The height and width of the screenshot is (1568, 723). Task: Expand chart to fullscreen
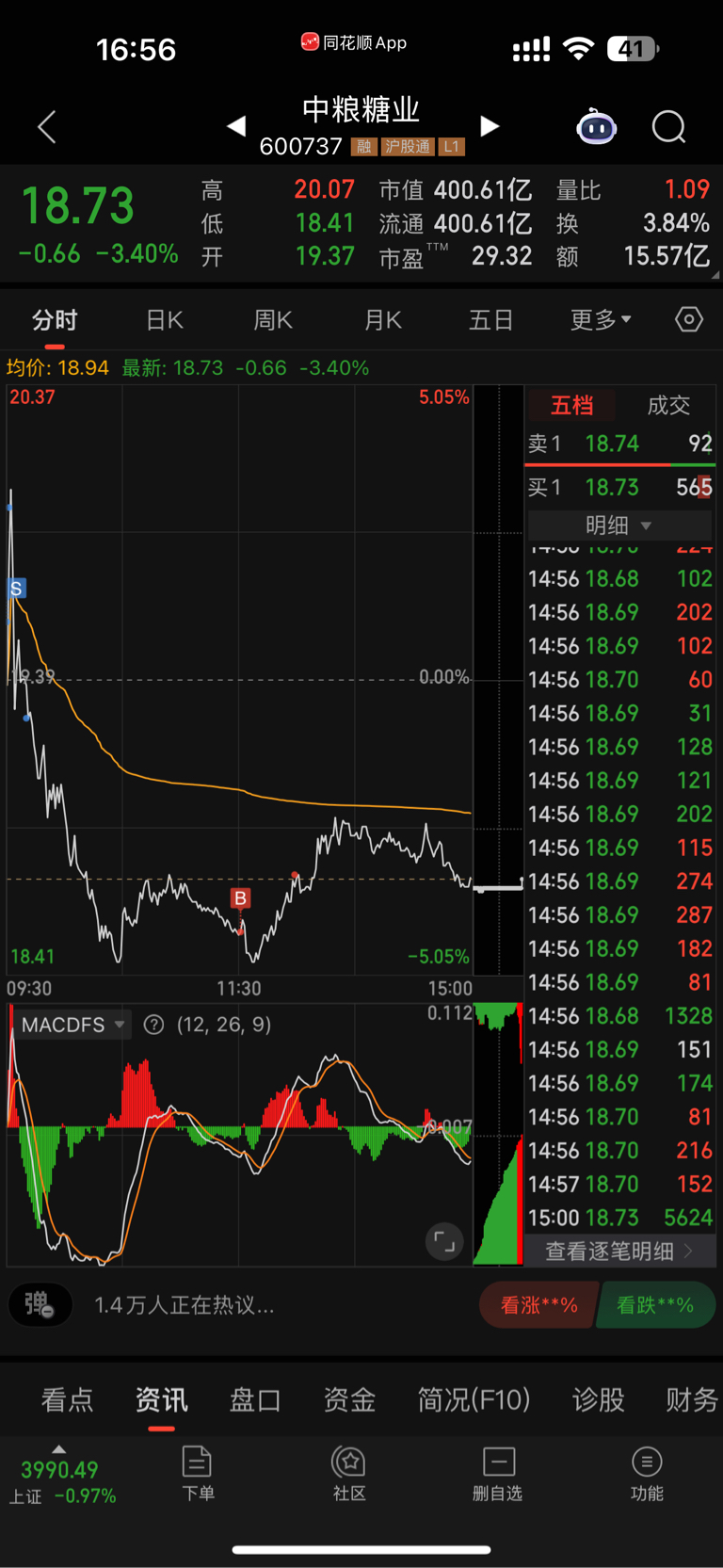[x=444, y=1241]
